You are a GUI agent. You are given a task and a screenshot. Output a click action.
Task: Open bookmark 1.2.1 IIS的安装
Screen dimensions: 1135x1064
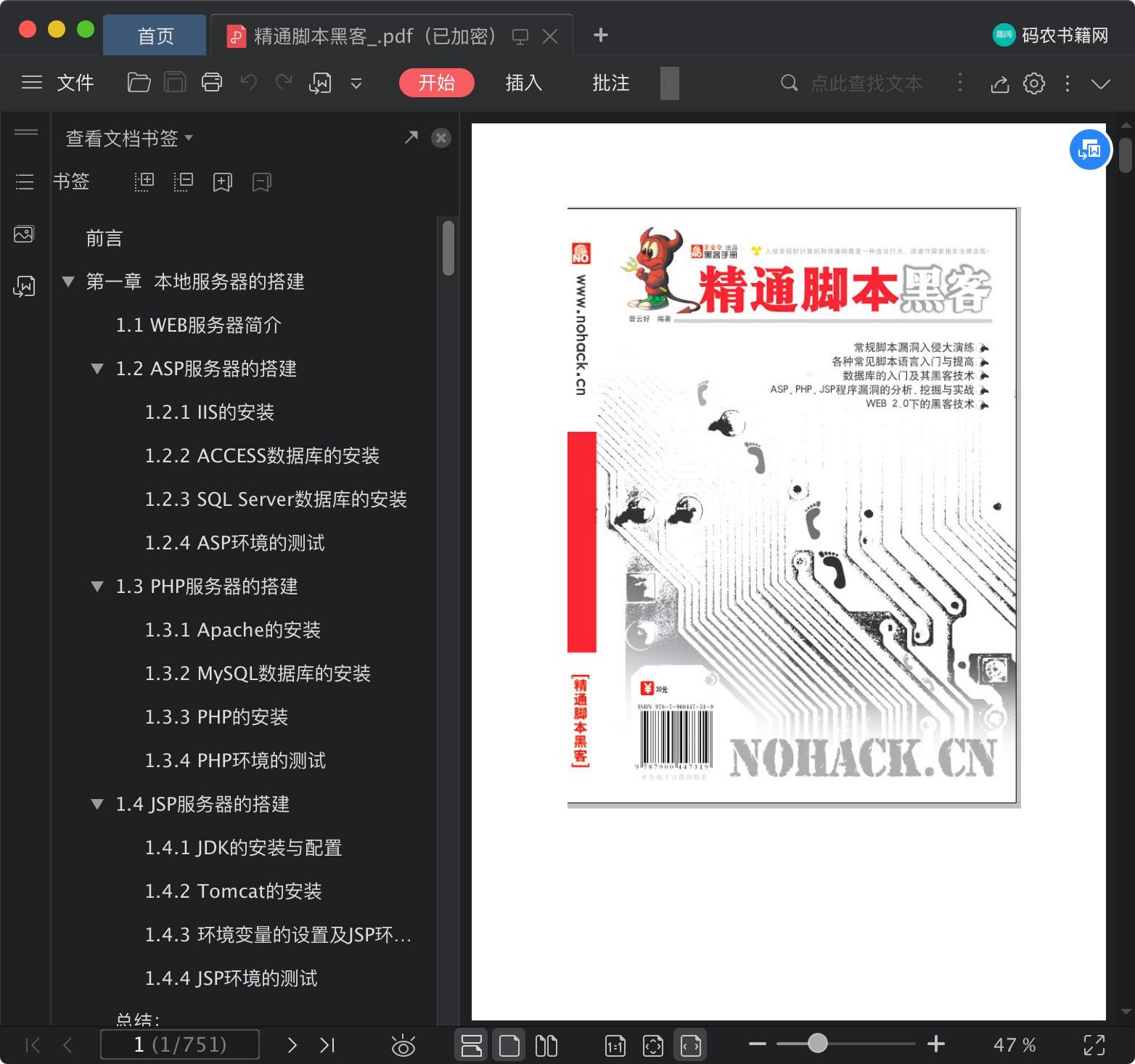click(x=209, y=412)
